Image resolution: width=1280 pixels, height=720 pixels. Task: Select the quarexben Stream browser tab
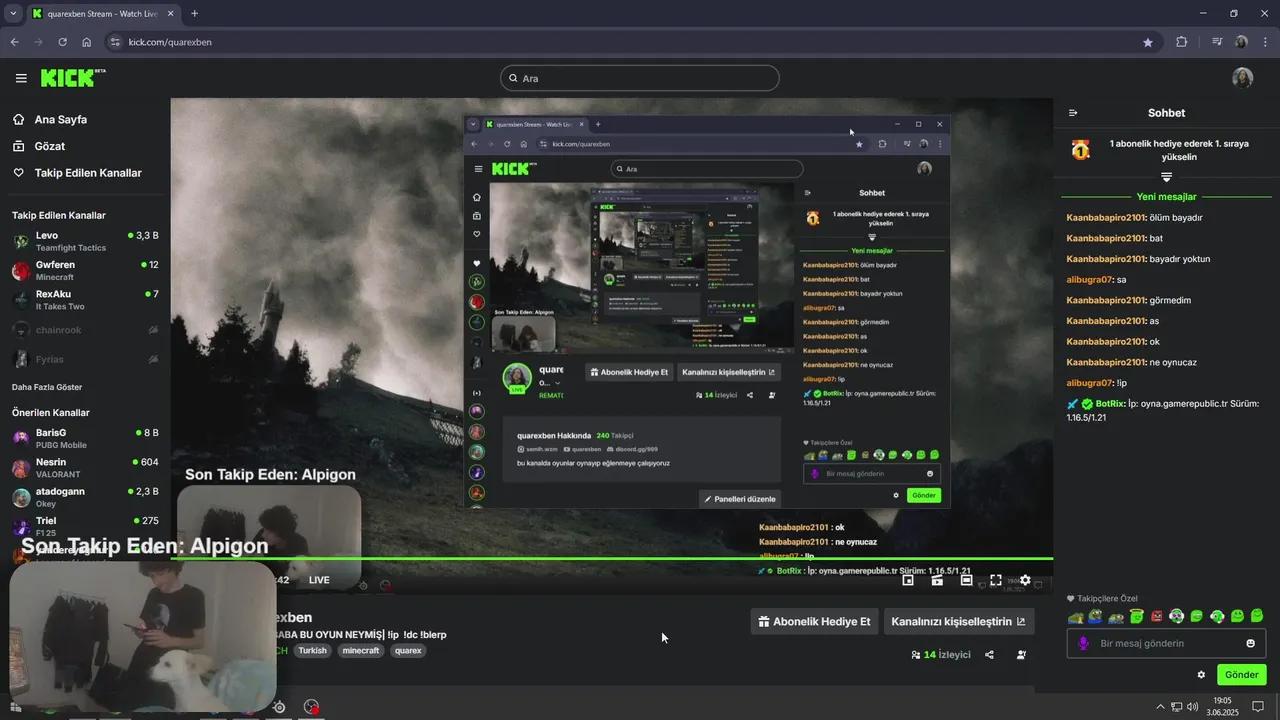(103, 14)
